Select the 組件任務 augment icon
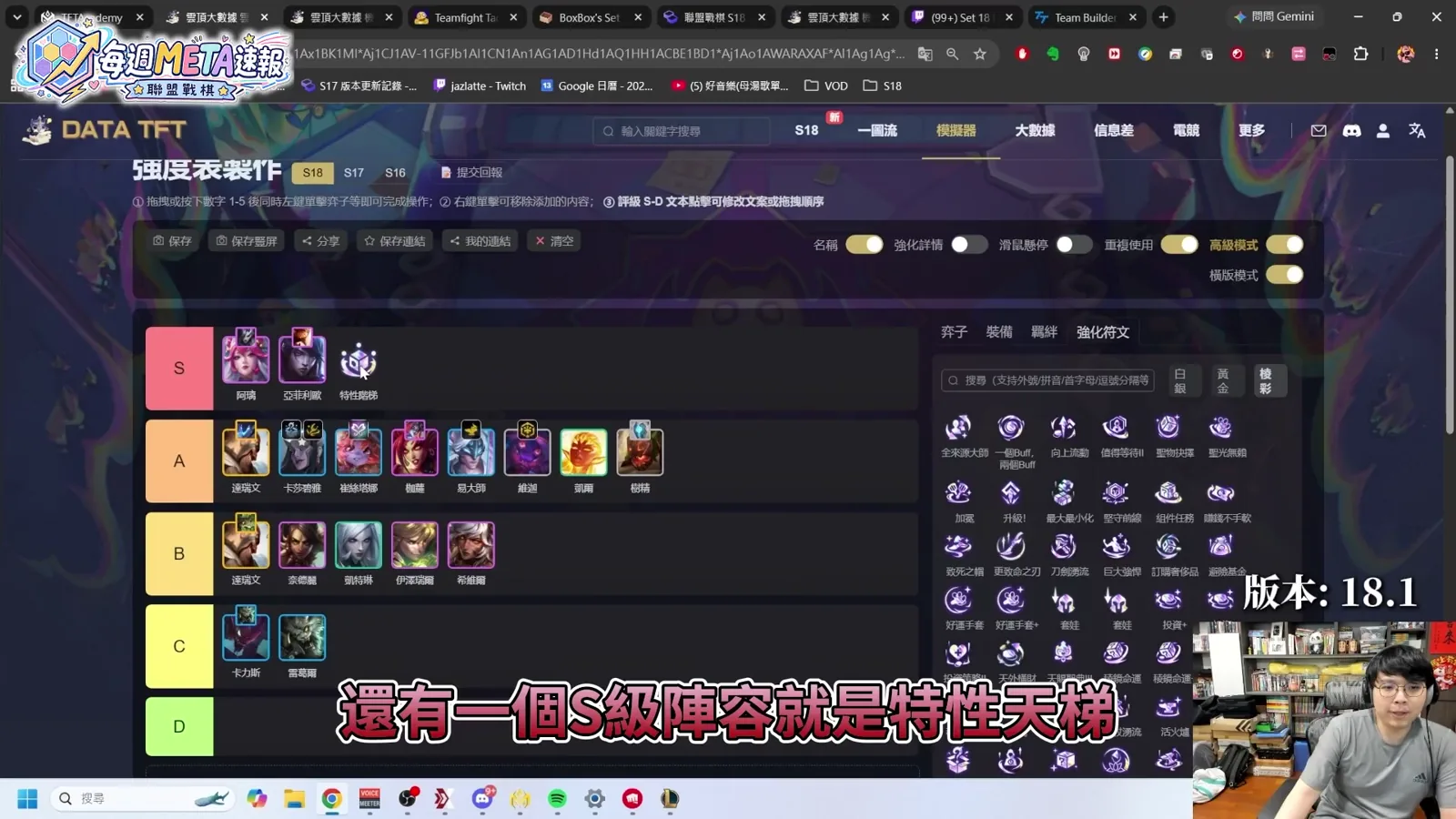 click(1168, 493)
